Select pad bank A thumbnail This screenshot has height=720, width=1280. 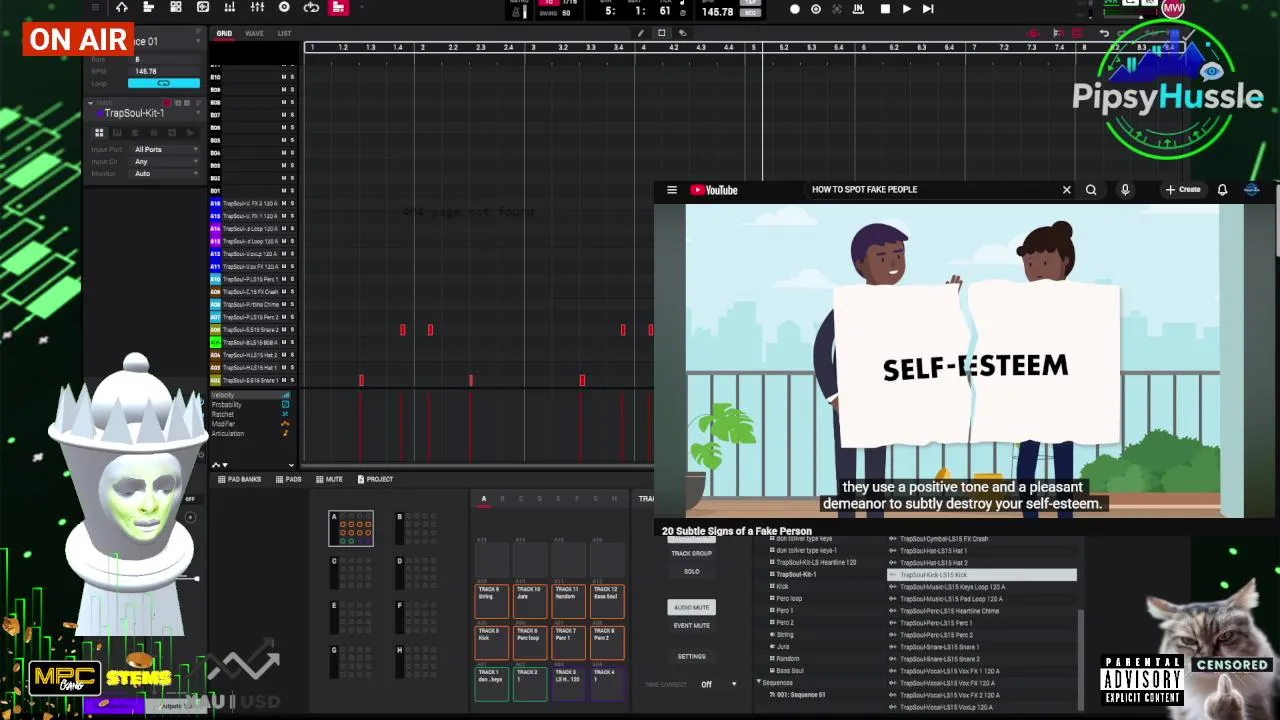(x=351, y=528)
